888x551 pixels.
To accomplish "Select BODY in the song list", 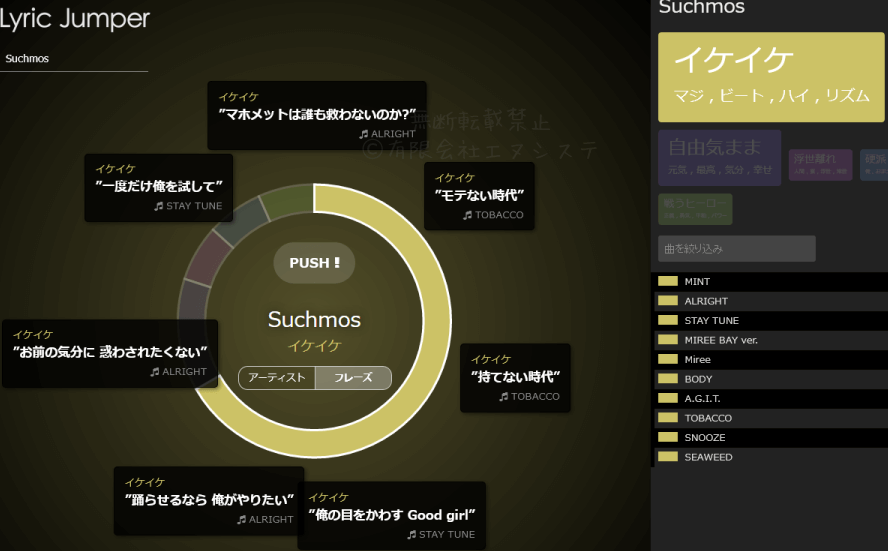I will tap(771, 379).
